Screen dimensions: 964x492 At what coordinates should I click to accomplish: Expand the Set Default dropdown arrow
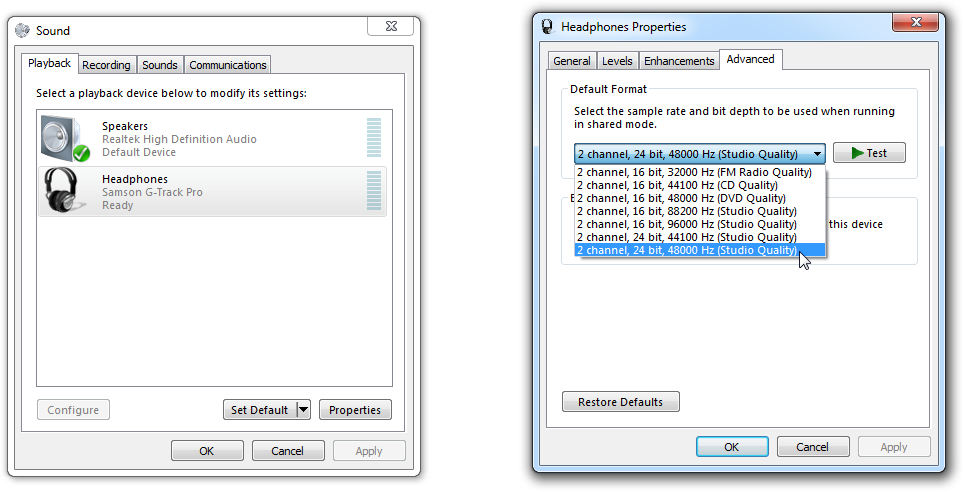[303, 410]
